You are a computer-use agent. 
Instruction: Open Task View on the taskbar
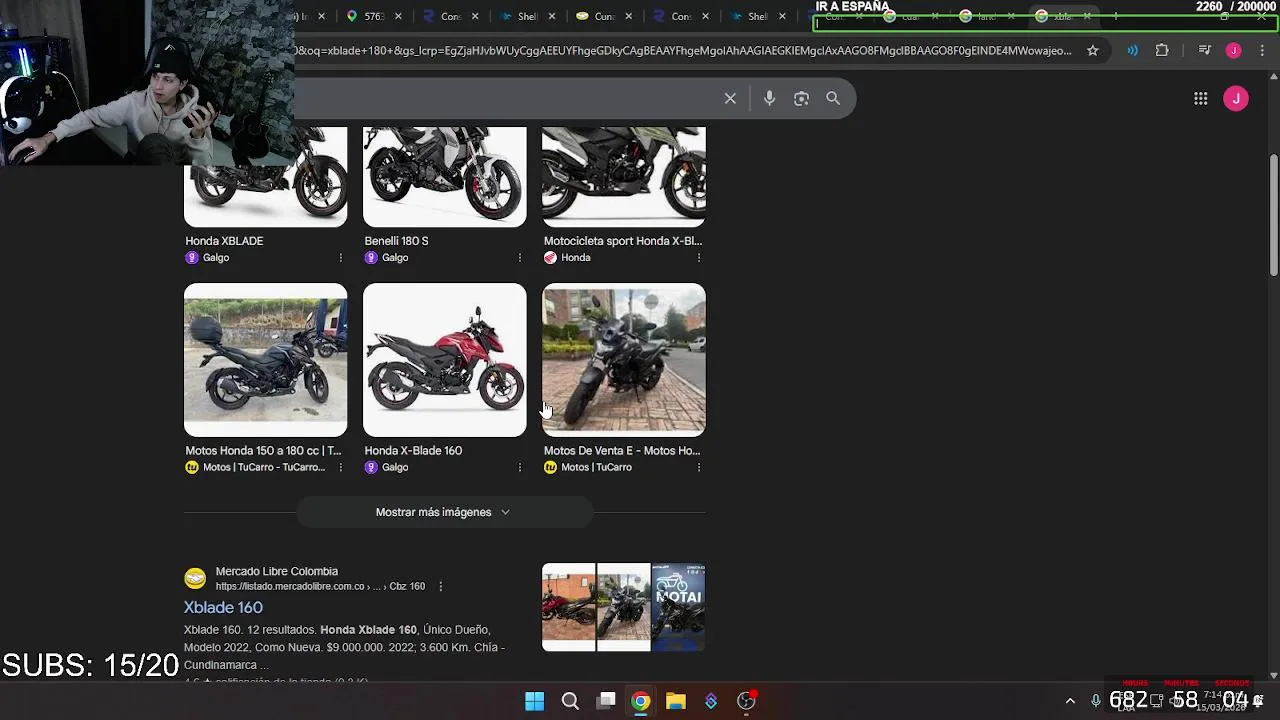coord(606,701)
